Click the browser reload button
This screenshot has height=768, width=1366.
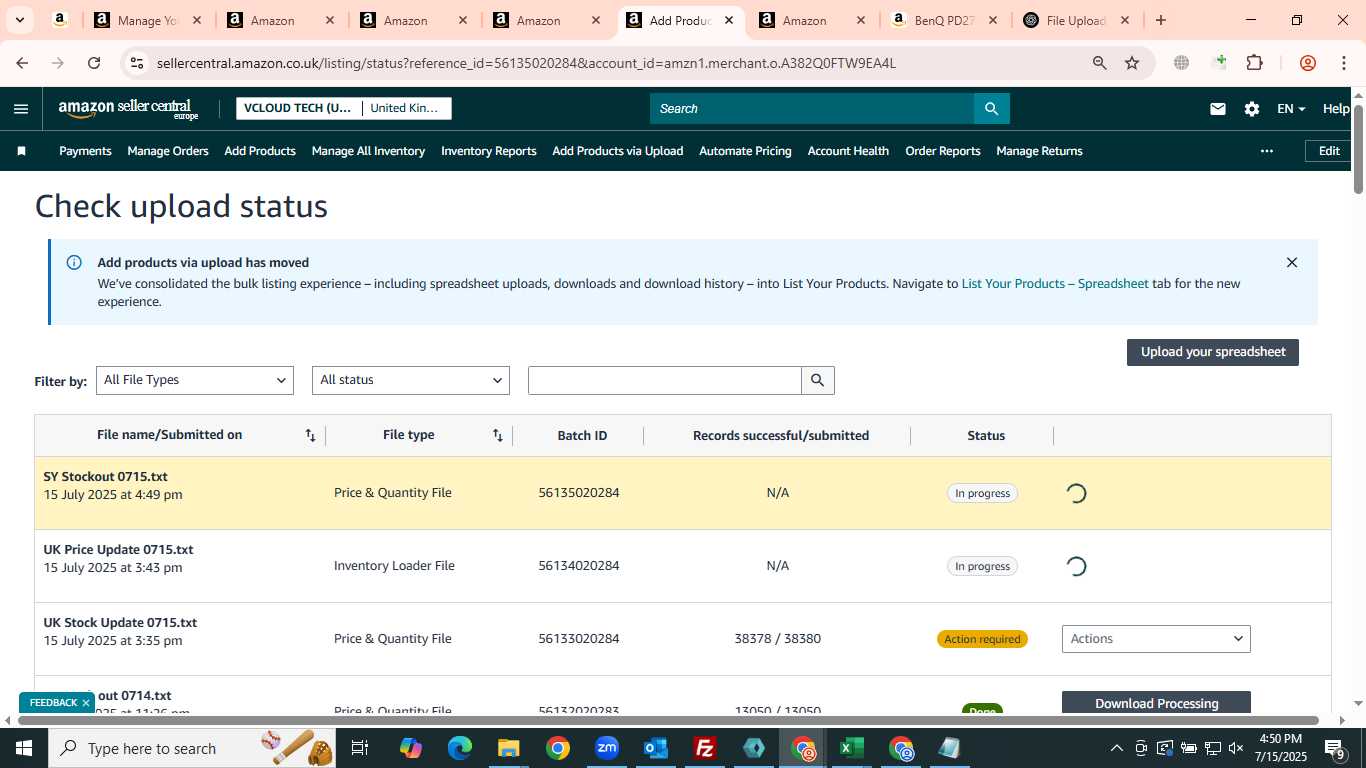click(94, 63)
